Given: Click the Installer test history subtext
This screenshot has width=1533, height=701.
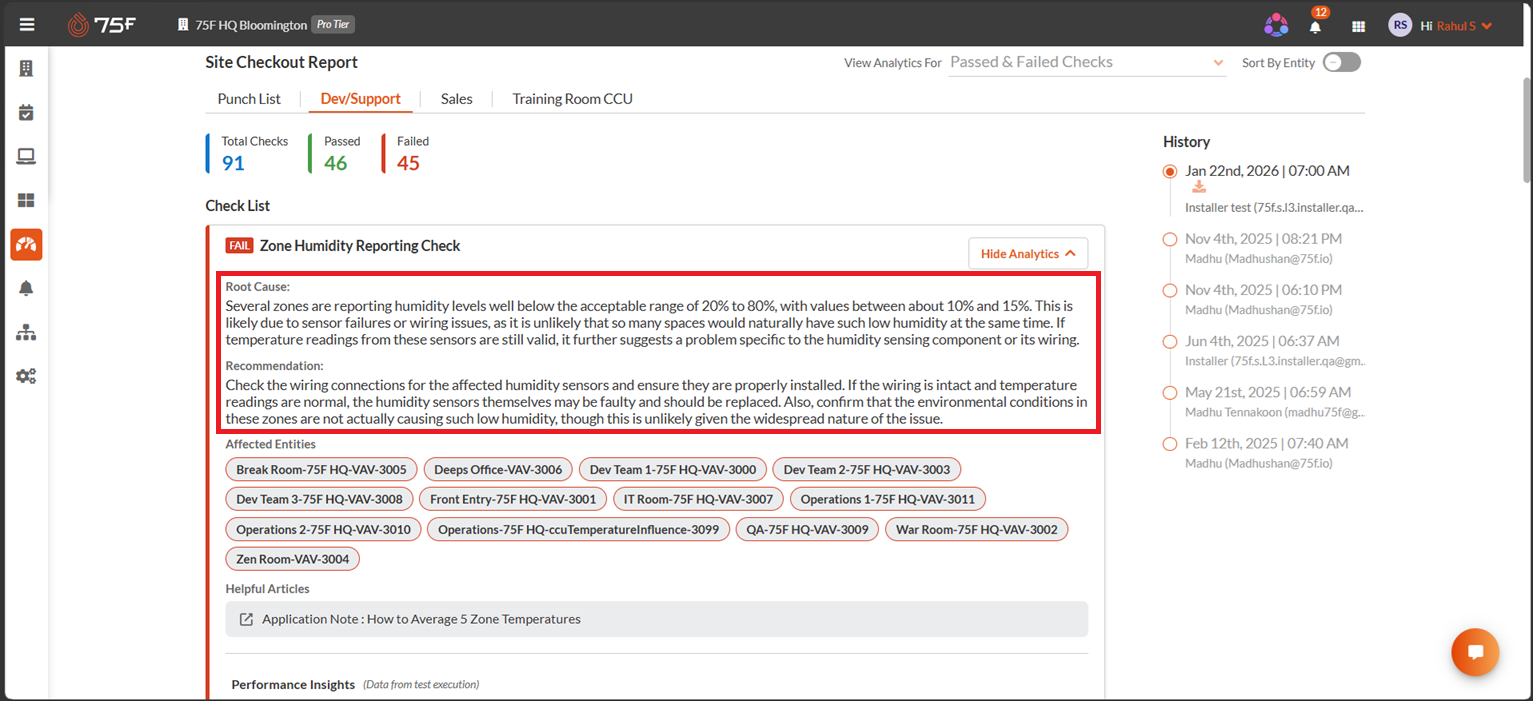Looking at the screenshot, I should click(1274, 207).
